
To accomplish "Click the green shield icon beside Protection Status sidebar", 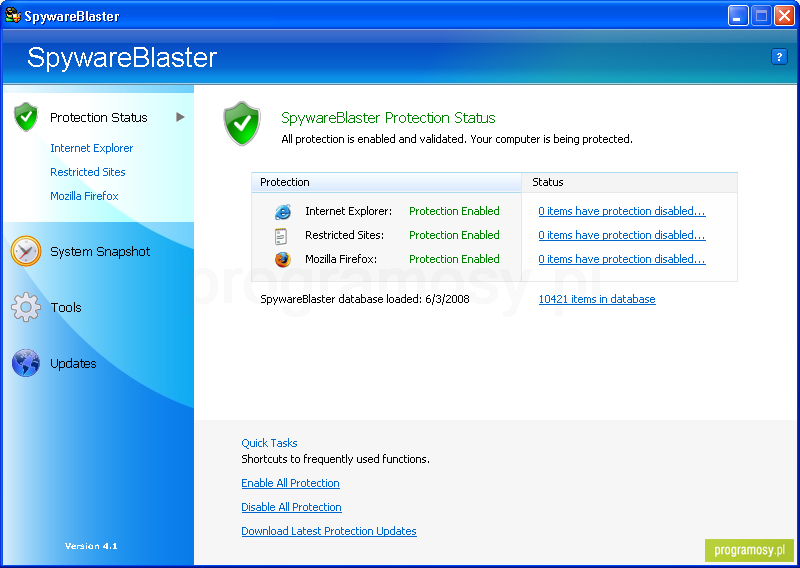I will click(x=26, y=117).
